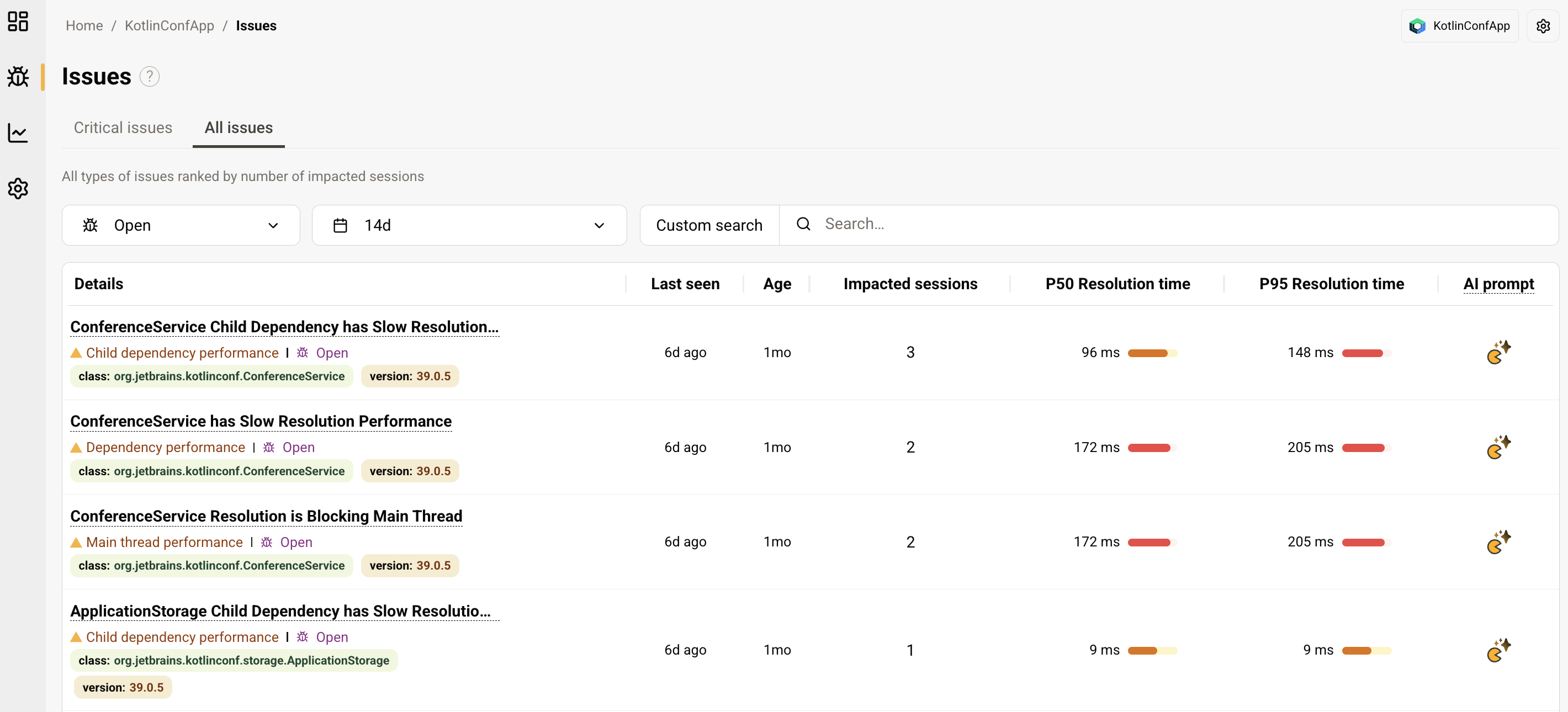Click the Custom search button
This screenshot has width=1568, height=712.
click(709, 225)
